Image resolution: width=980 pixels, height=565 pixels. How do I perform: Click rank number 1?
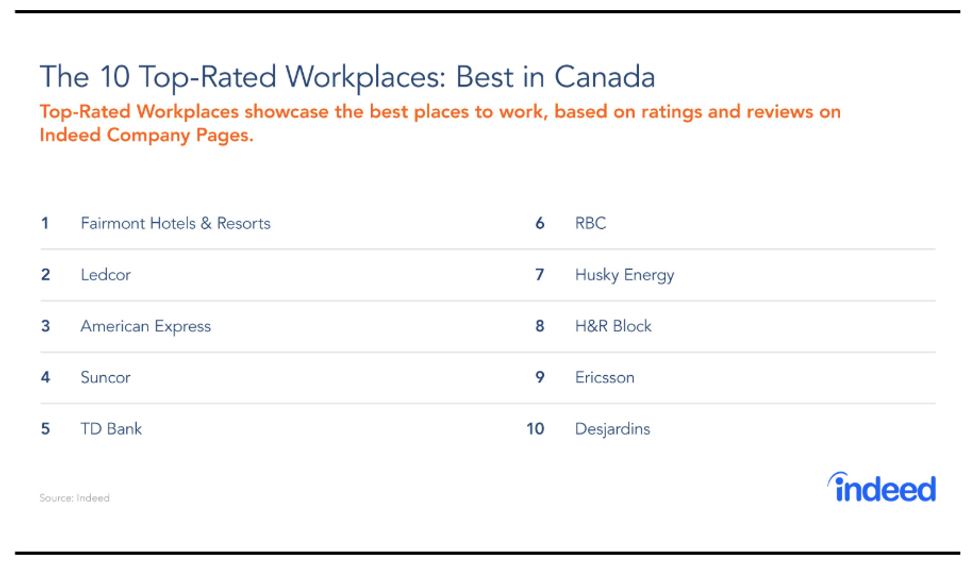(x=45, y=223)
